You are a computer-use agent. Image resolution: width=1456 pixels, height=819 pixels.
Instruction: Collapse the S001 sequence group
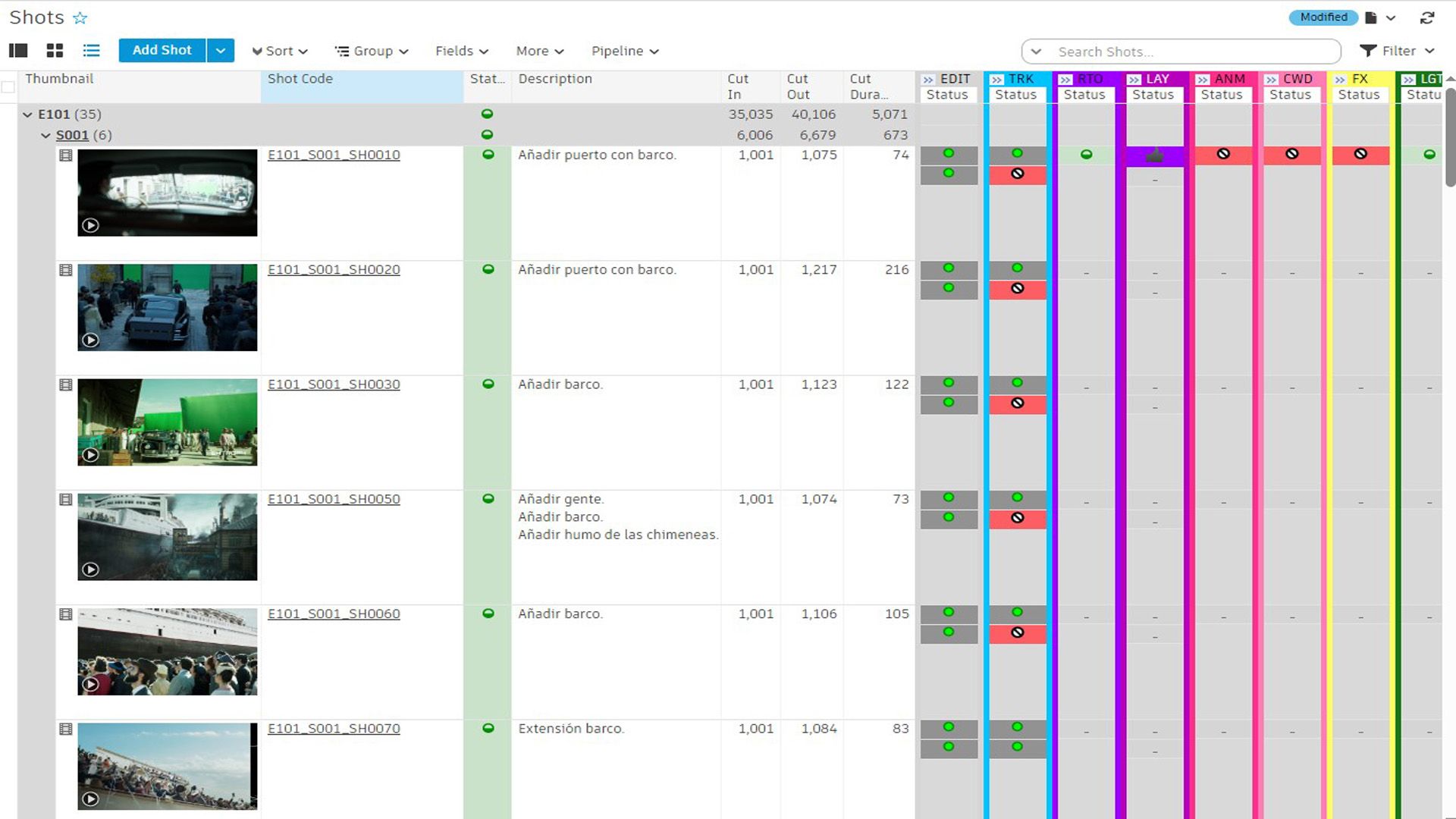pos(45,136)
